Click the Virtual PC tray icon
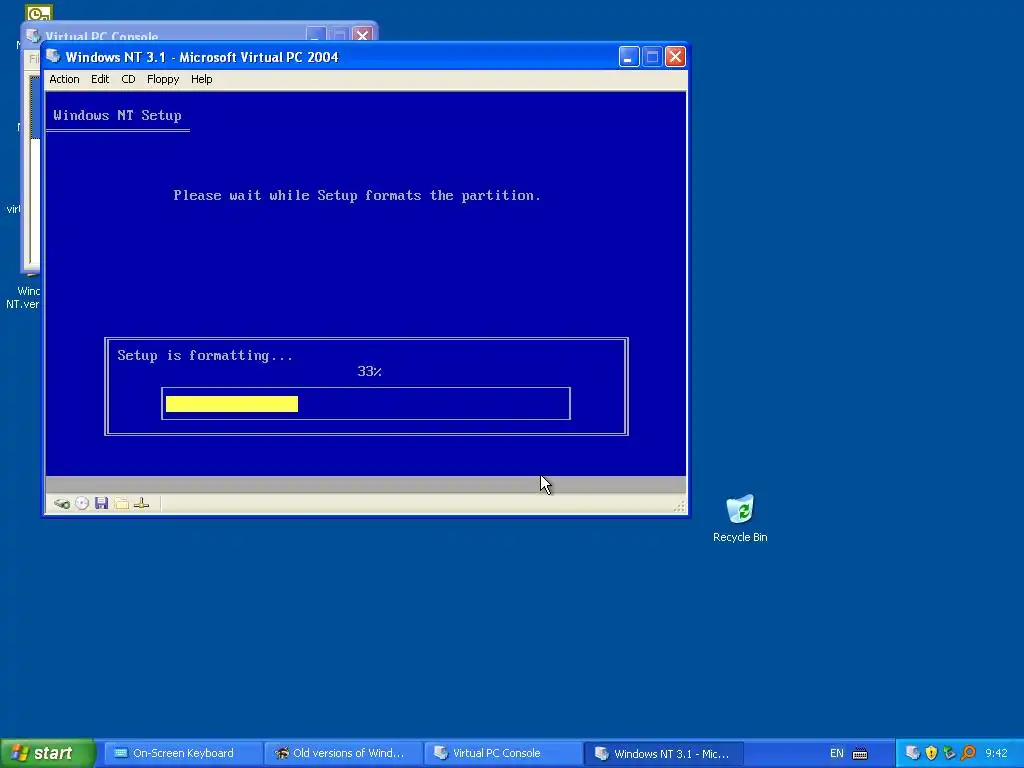 (x=912, y=753)
